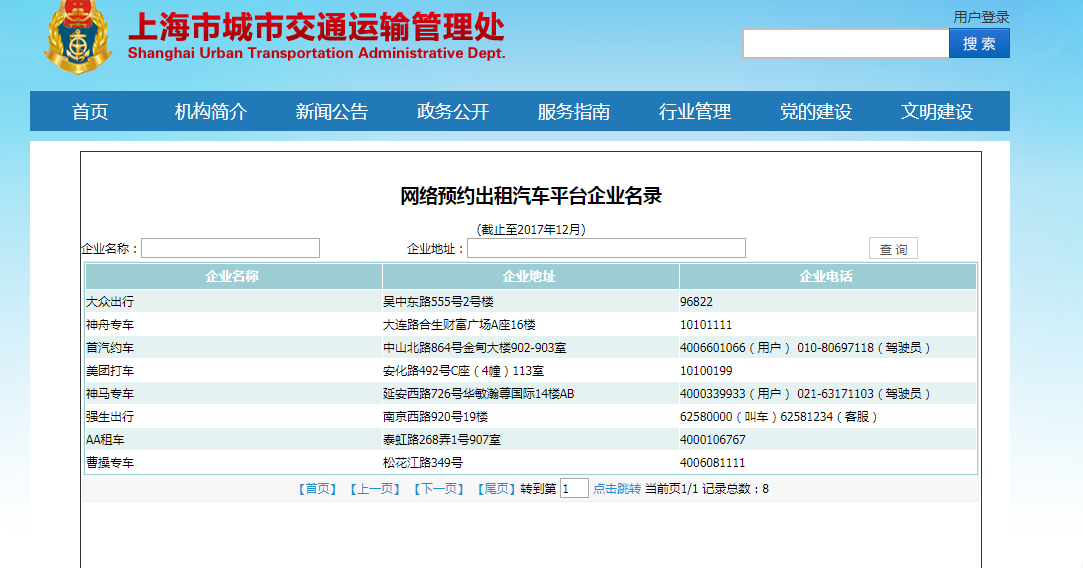1083x568 pixels.
Task: Select the 美团打车 company name cell
Action: click(110, 371)
